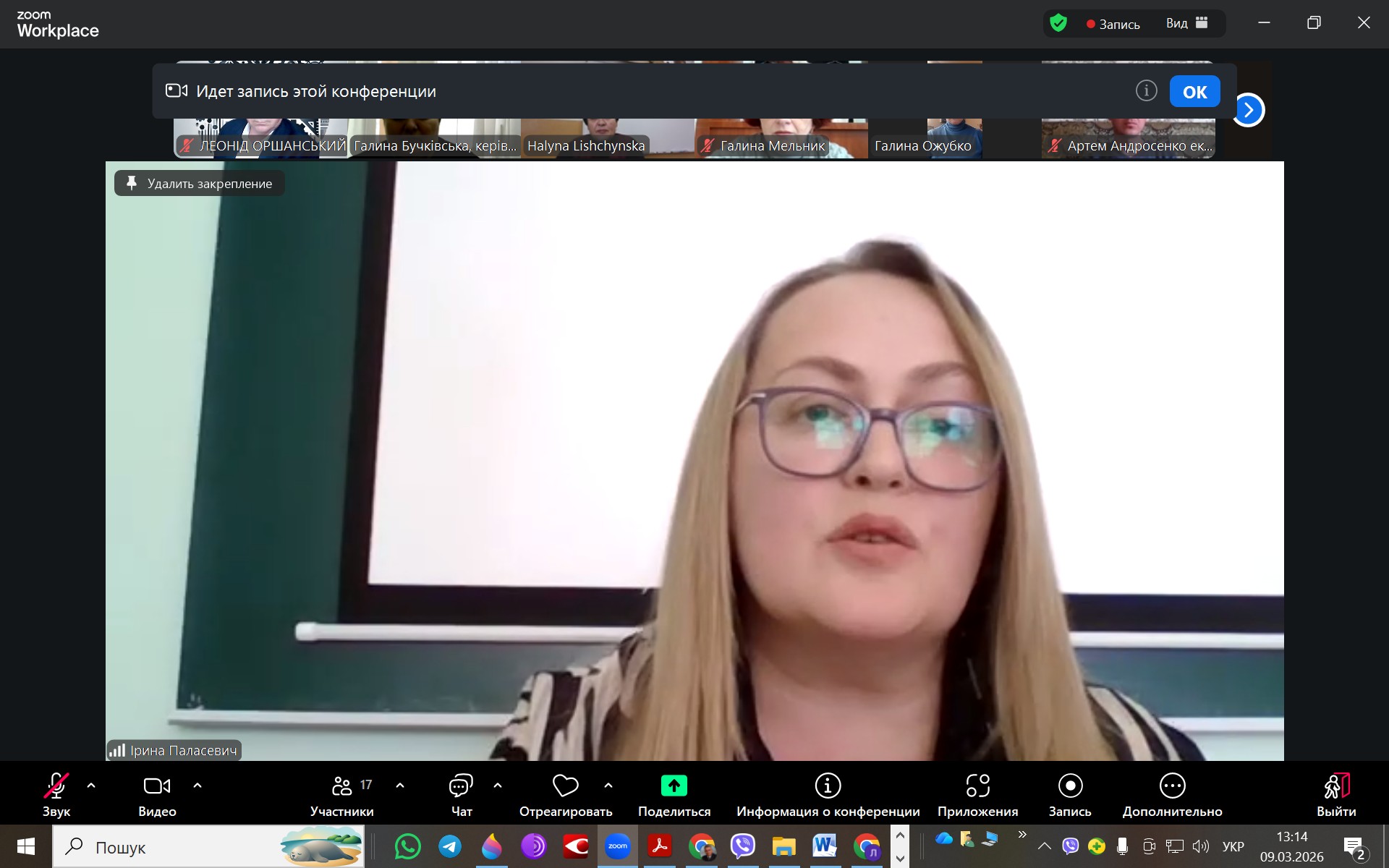
Task: Click Удалить закрепление to unpin the video
Action: tap(200, 184)
